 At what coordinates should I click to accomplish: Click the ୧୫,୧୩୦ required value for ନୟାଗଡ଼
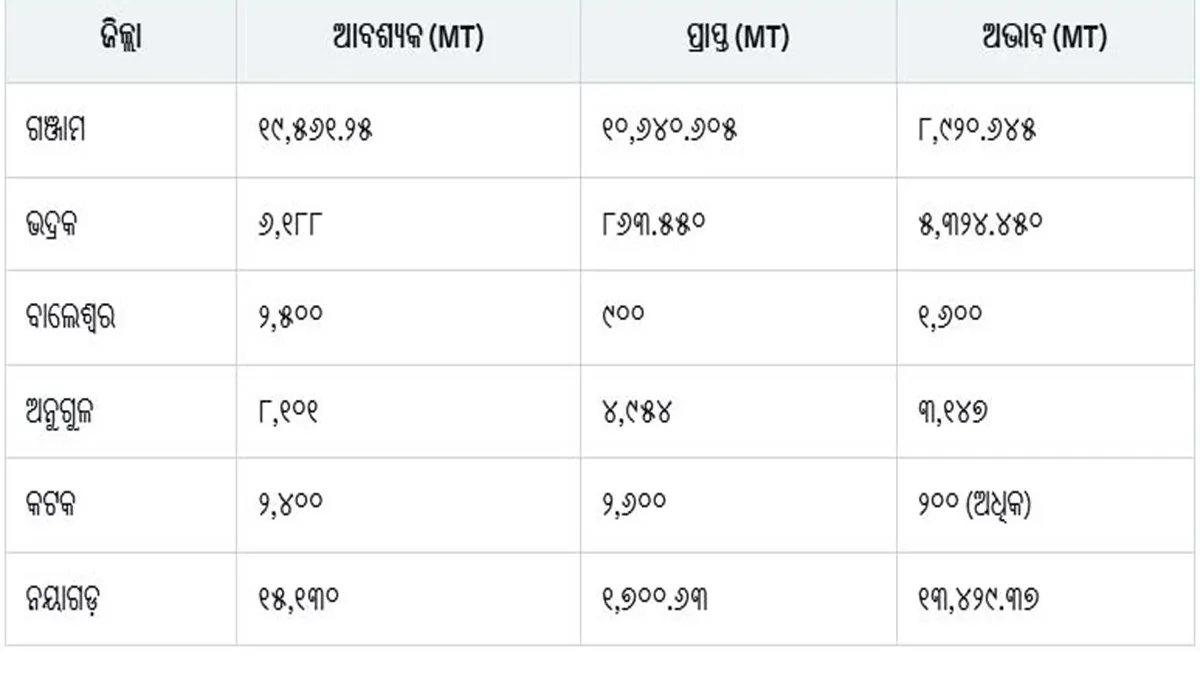click(x=298, y=600)
